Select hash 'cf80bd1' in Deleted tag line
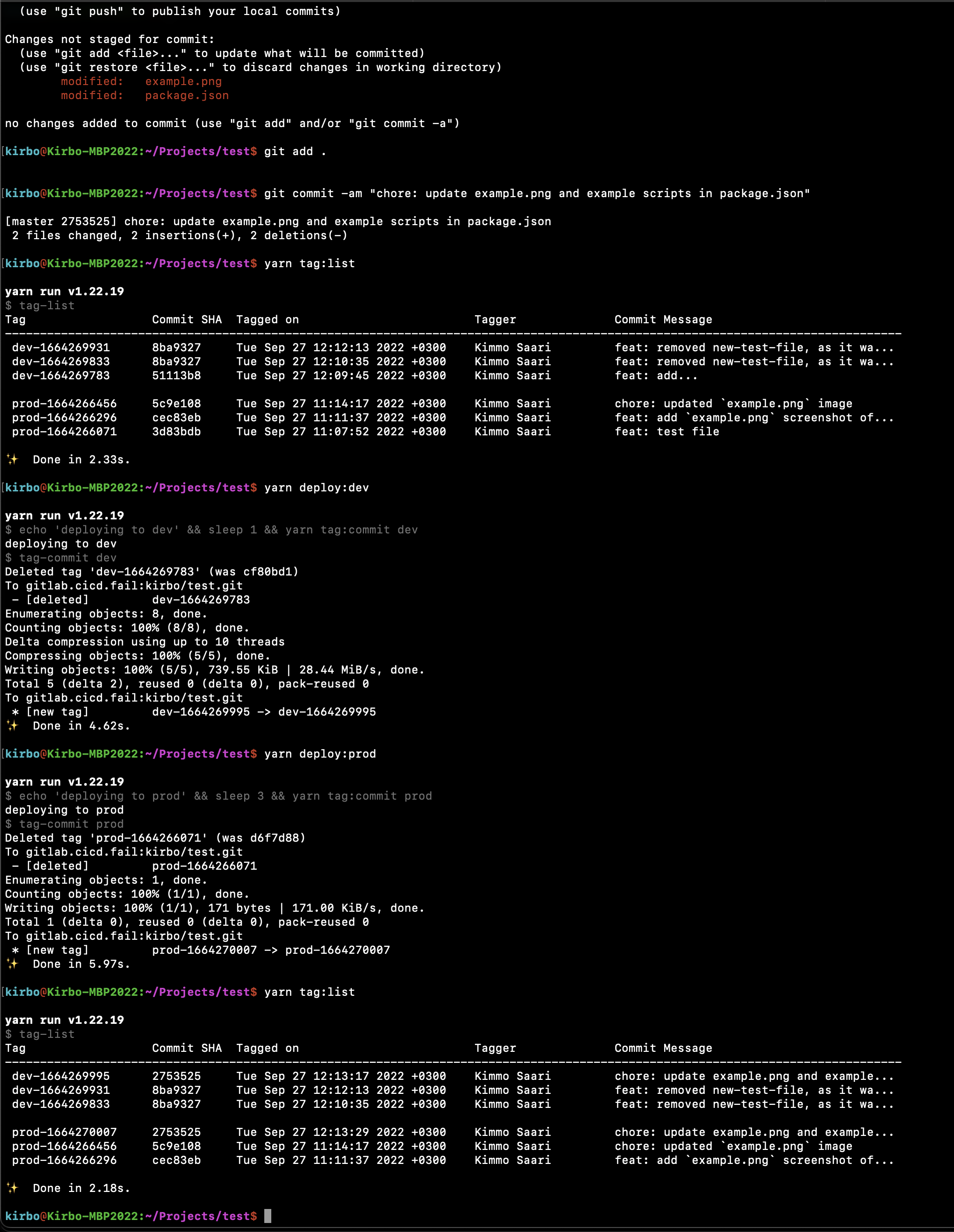This screenshot has height=1232, width=954. click(267, 572)
